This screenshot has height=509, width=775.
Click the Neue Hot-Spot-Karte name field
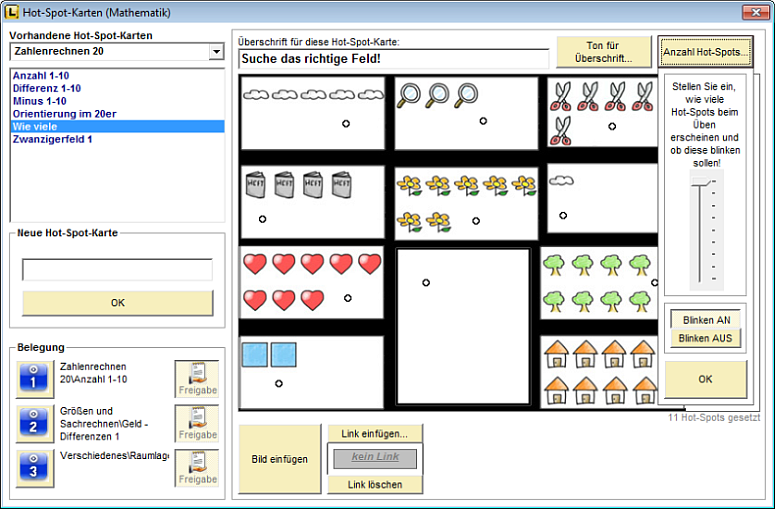(117, 270)
